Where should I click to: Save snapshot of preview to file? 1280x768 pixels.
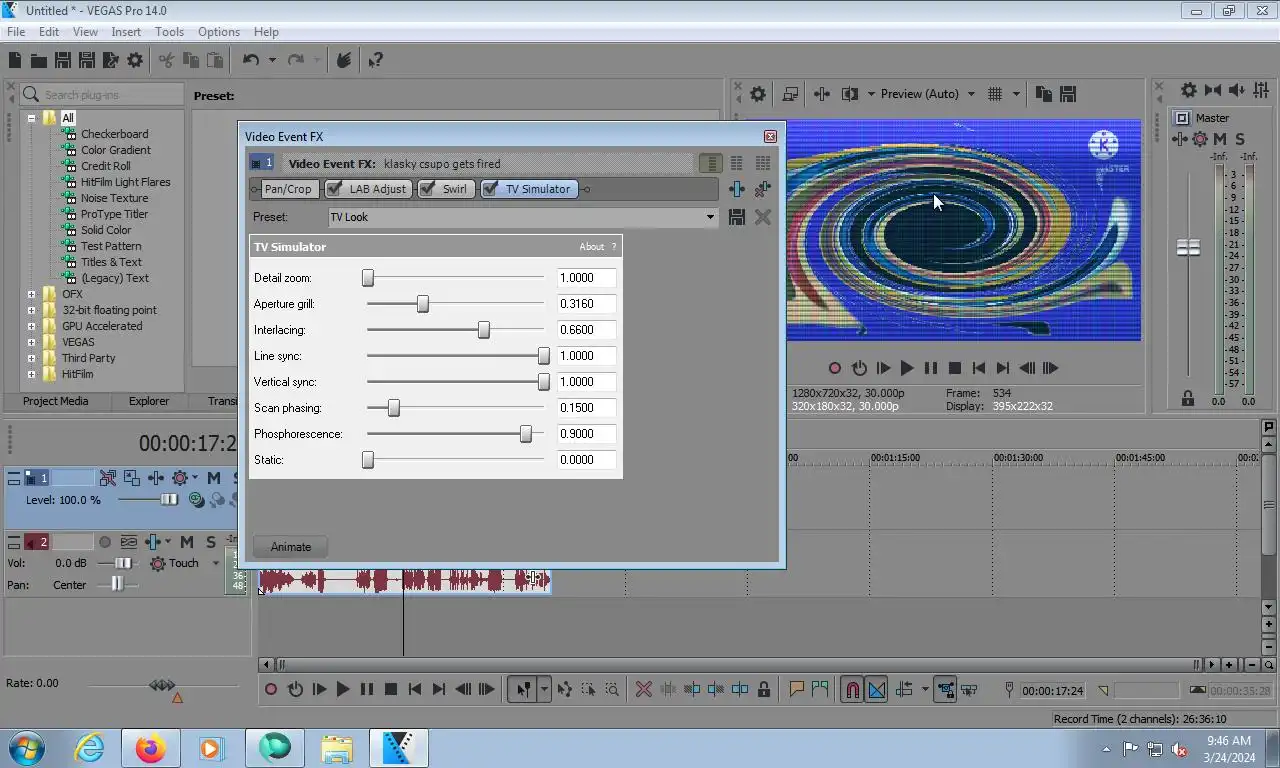(1067, 94)
